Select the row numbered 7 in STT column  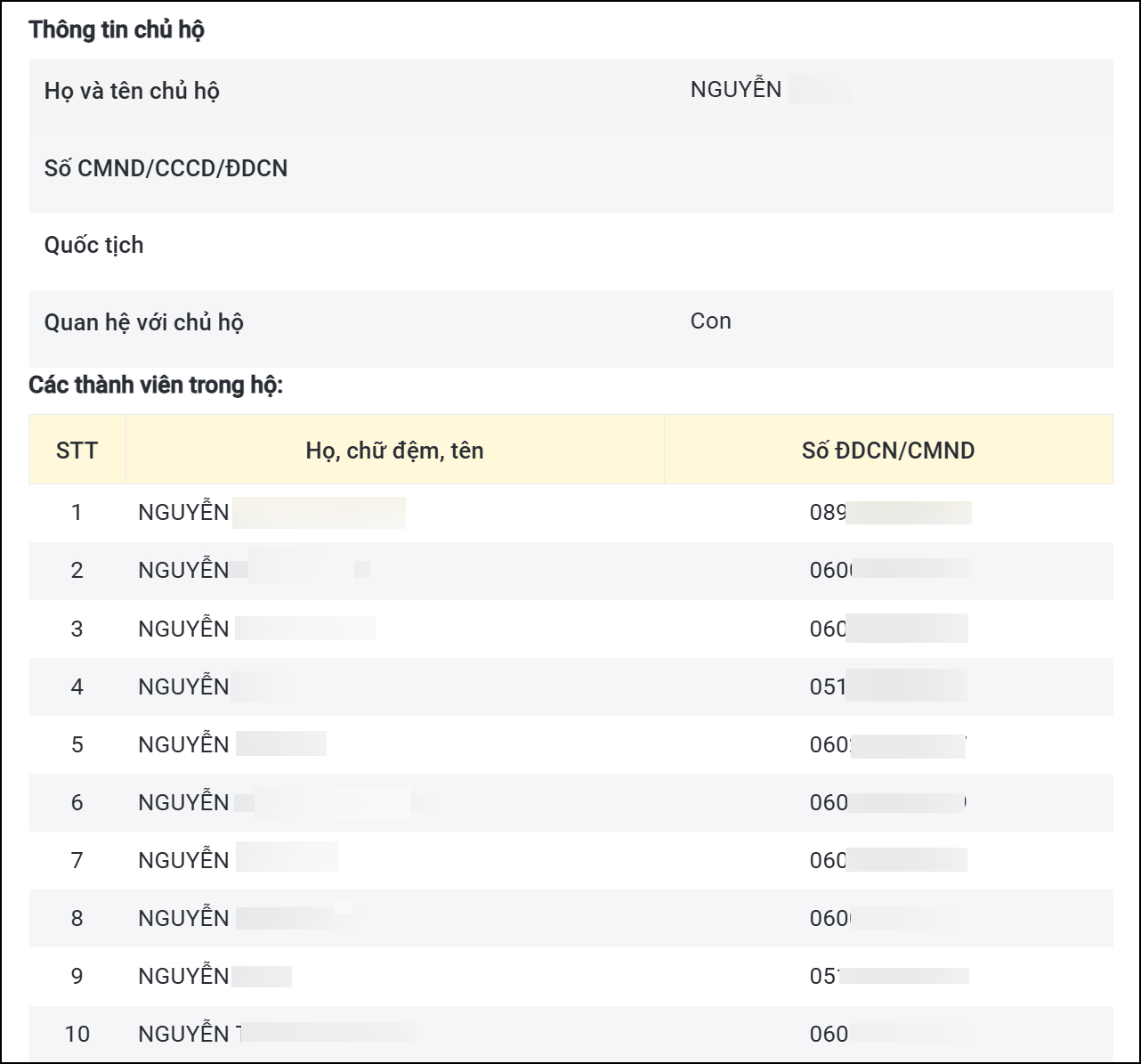(570, 860)
